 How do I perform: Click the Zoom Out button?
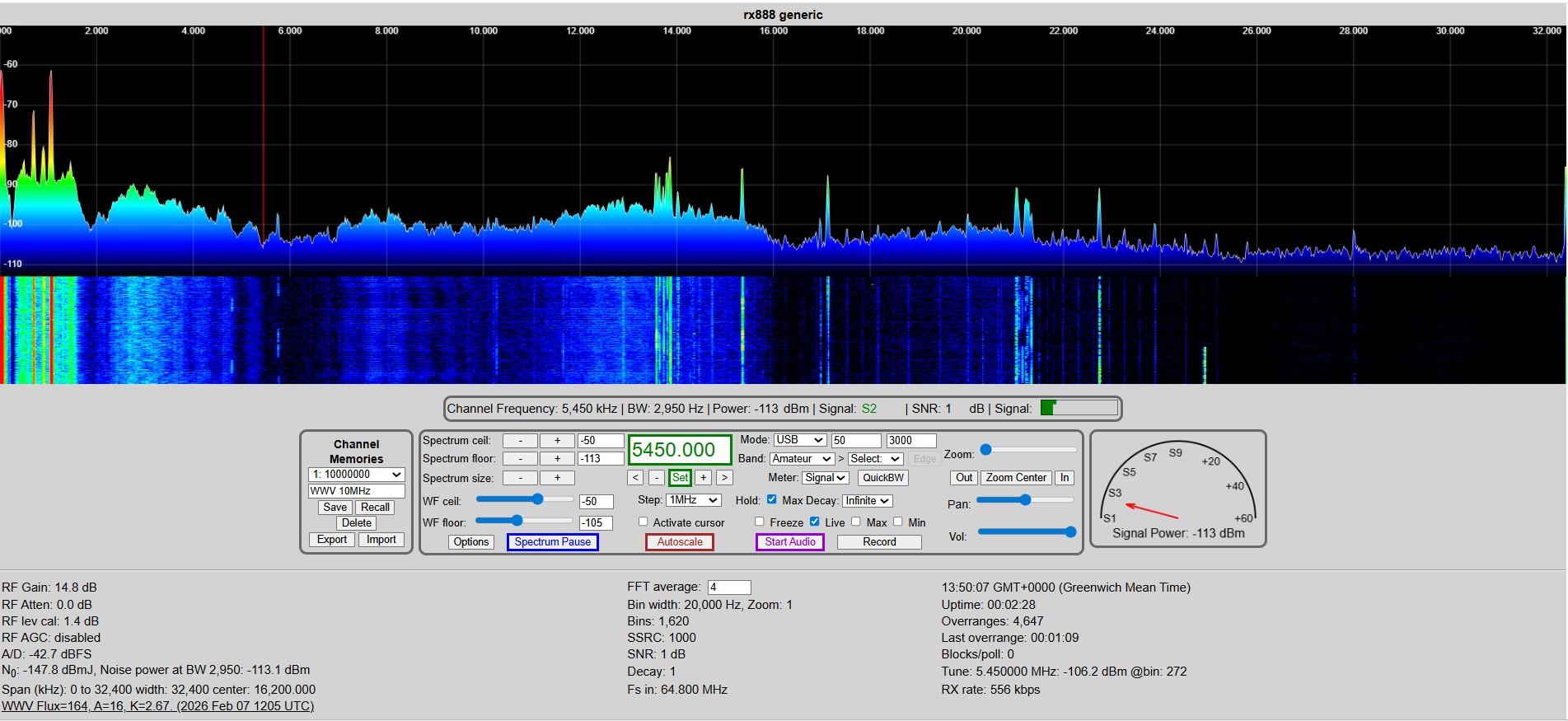point(963,478)
